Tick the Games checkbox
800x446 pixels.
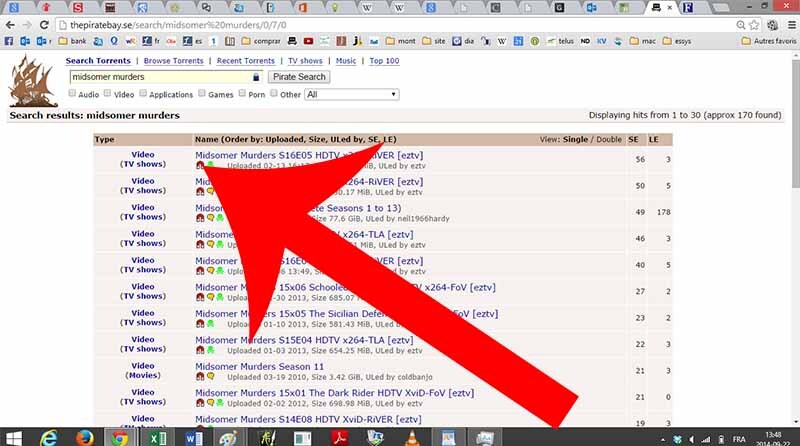click(x=202, y=93)
